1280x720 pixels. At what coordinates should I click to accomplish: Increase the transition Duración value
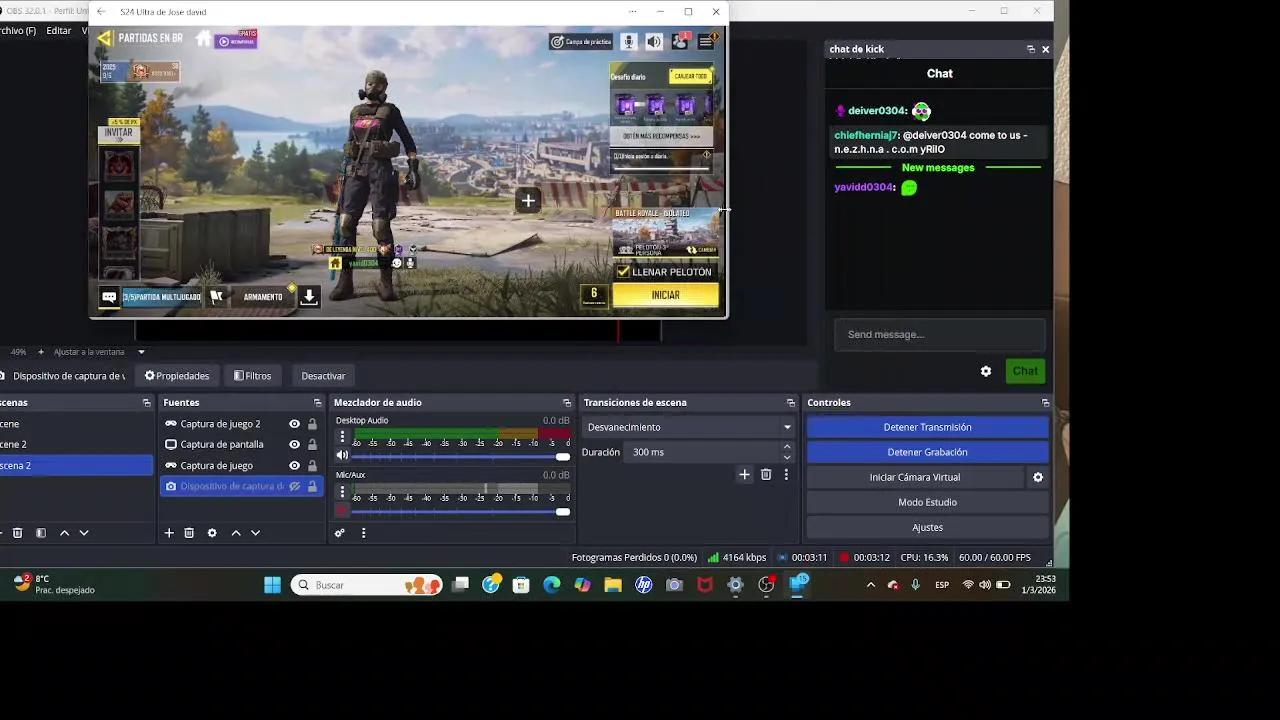coord(787,447)
